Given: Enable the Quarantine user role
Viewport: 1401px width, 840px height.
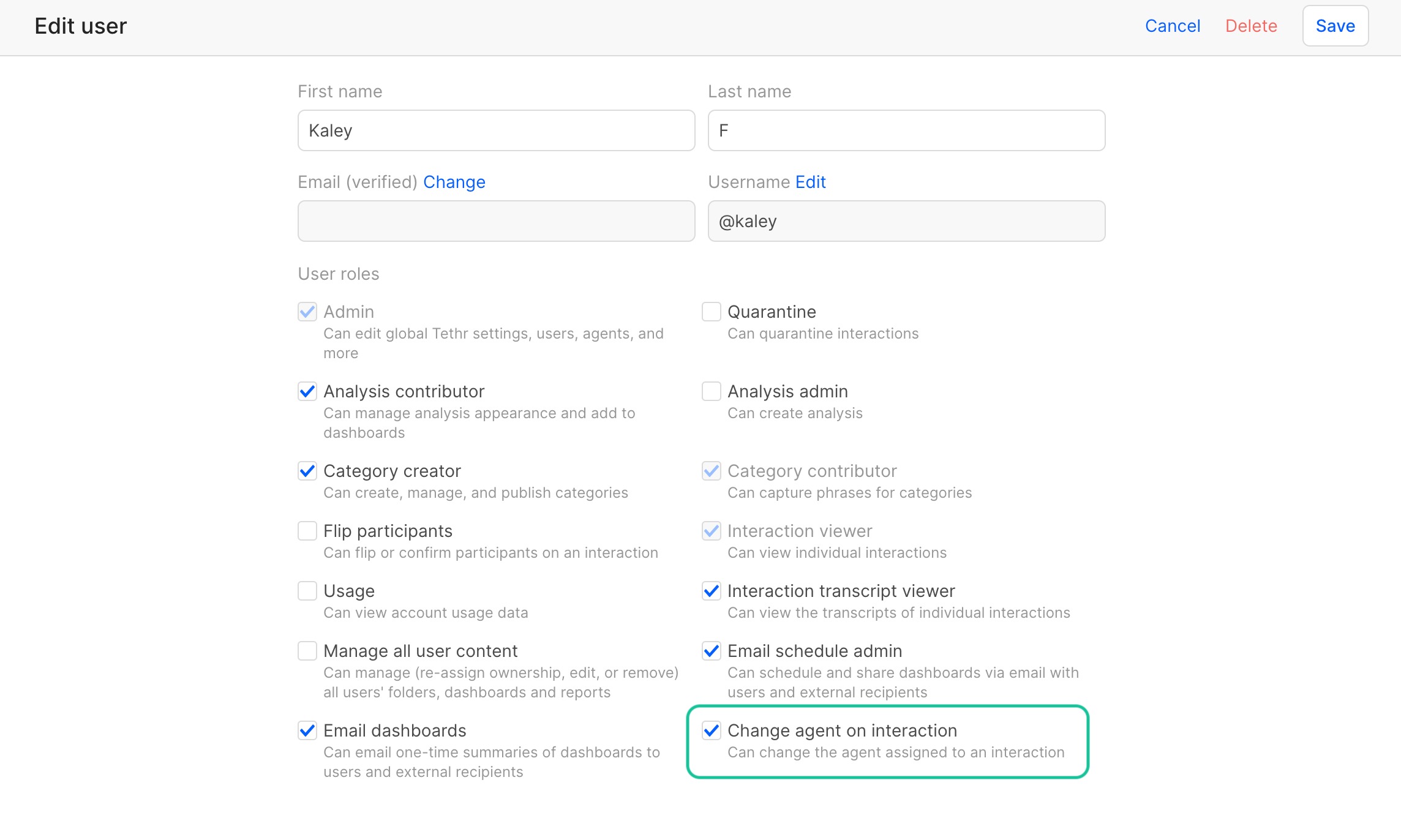Looking at the screenshot, I should [x=711, y=312].
